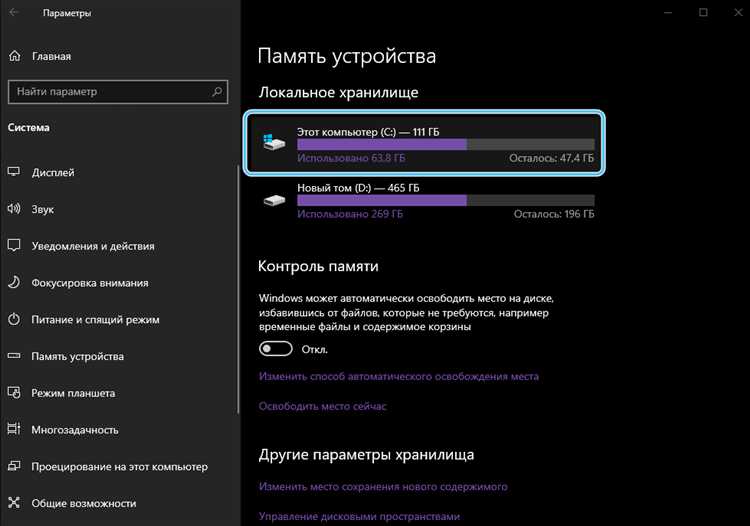Click the Найти параметр search field
This screenshot has height=526, width=750.
coord(118,91)
